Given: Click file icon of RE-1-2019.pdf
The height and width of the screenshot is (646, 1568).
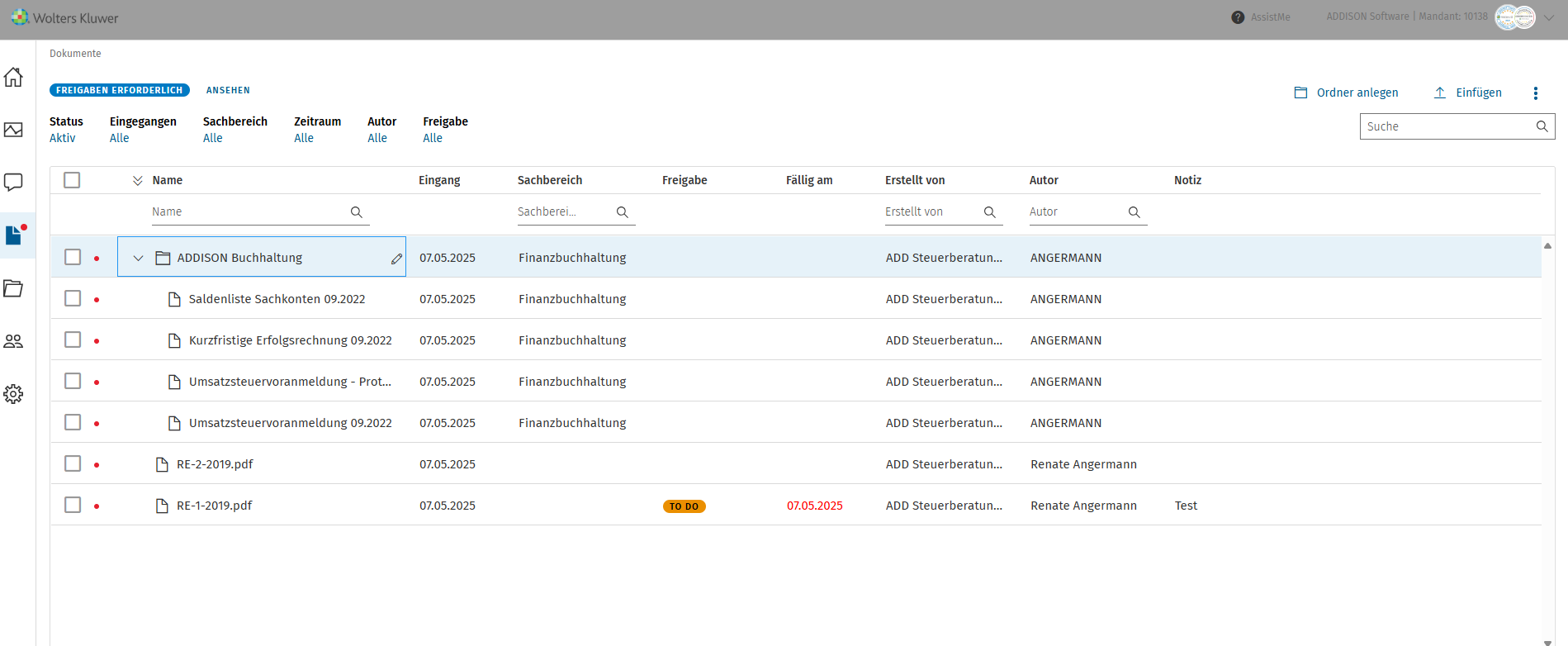Looking at the screenshot, I should (162, 506).
